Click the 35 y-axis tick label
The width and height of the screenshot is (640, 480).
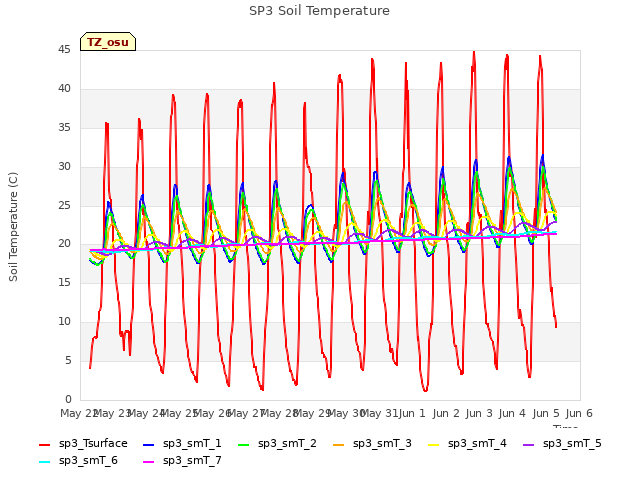coord(64,128)
